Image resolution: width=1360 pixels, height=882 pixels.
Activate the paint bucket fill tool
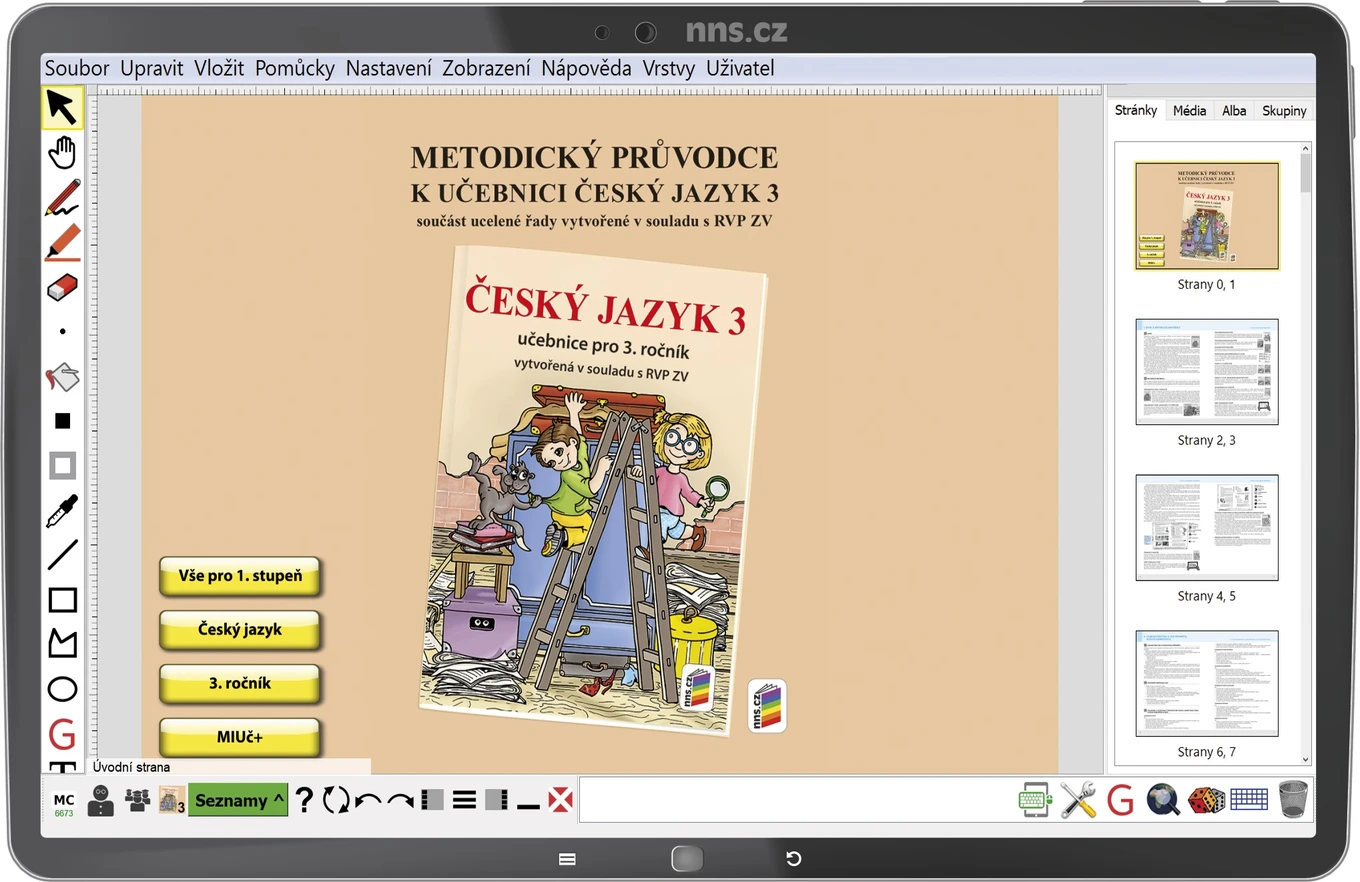pos(62,377)
